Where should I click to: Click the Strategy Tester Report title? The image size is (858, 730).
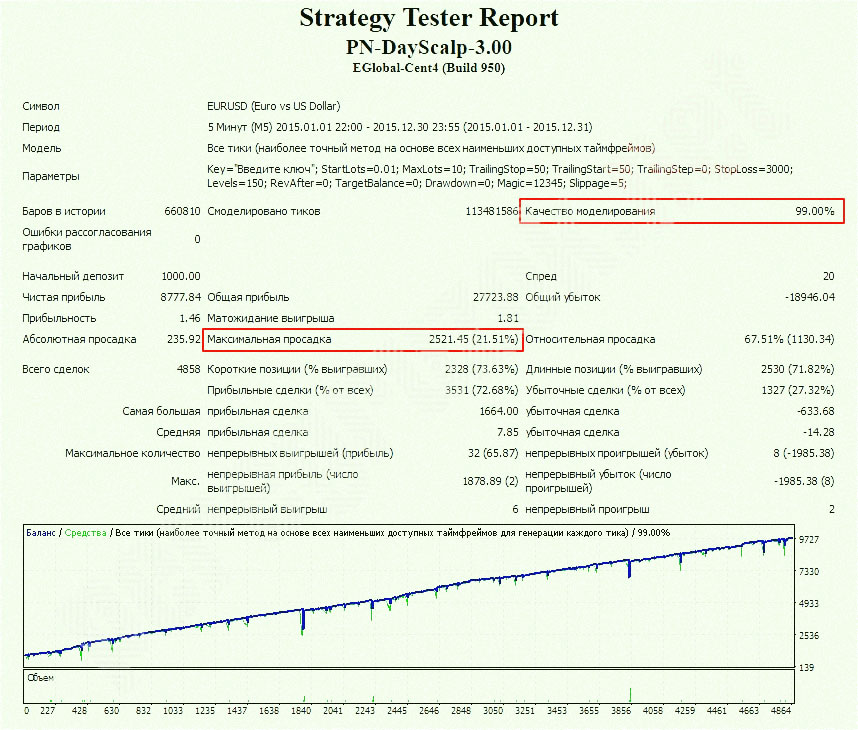(428, 18)
